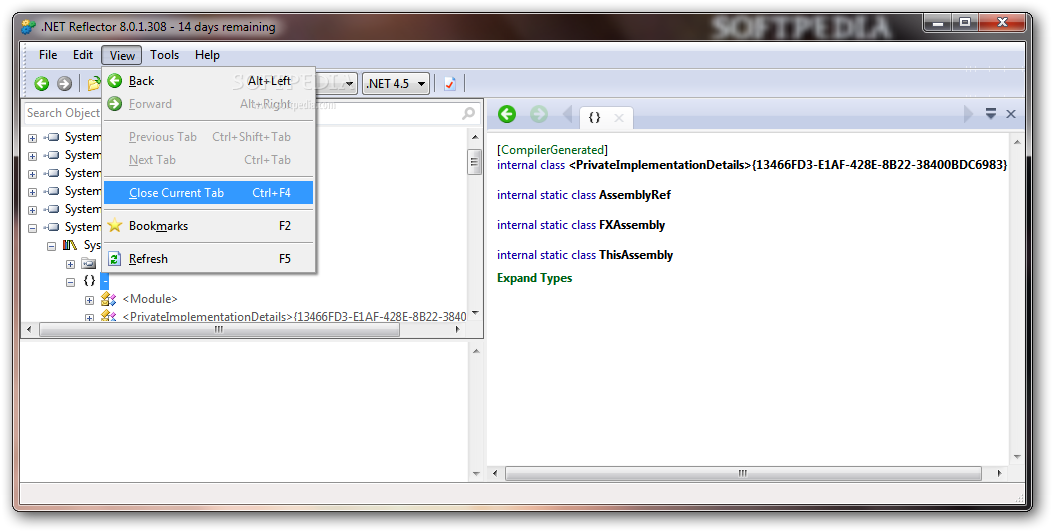Click the {} namespace icon in the tree
This screenshot has height=532, width=1053.
click(x=89, y=281)
